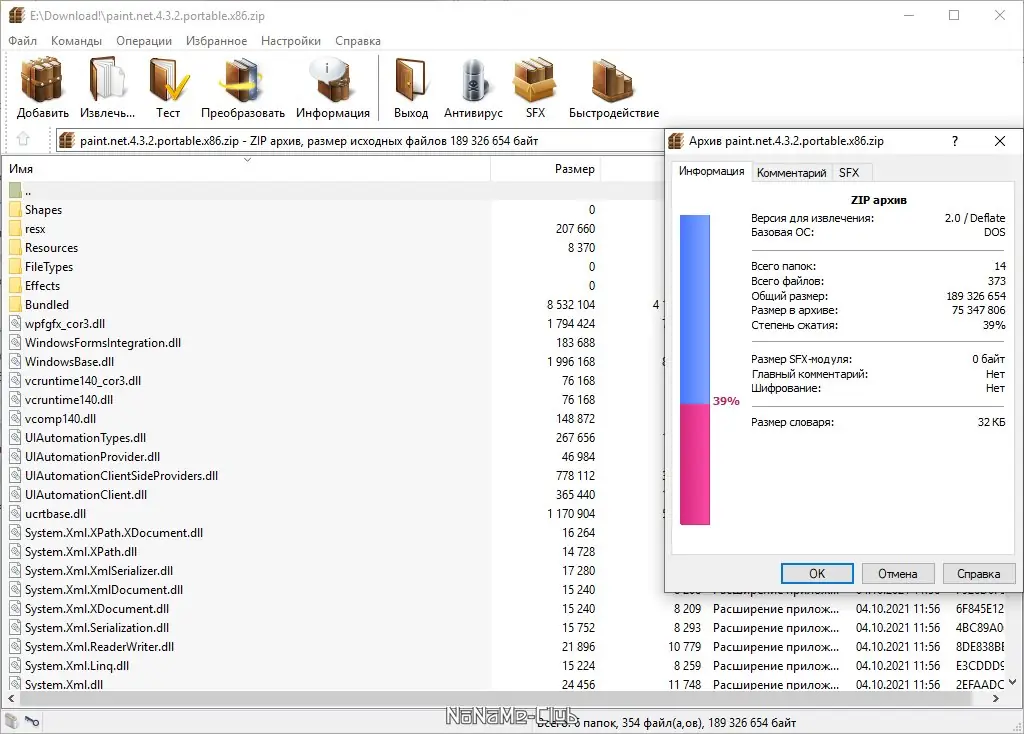Sort by the Размер column header
1024x734 pixels.
pos(545,168)
